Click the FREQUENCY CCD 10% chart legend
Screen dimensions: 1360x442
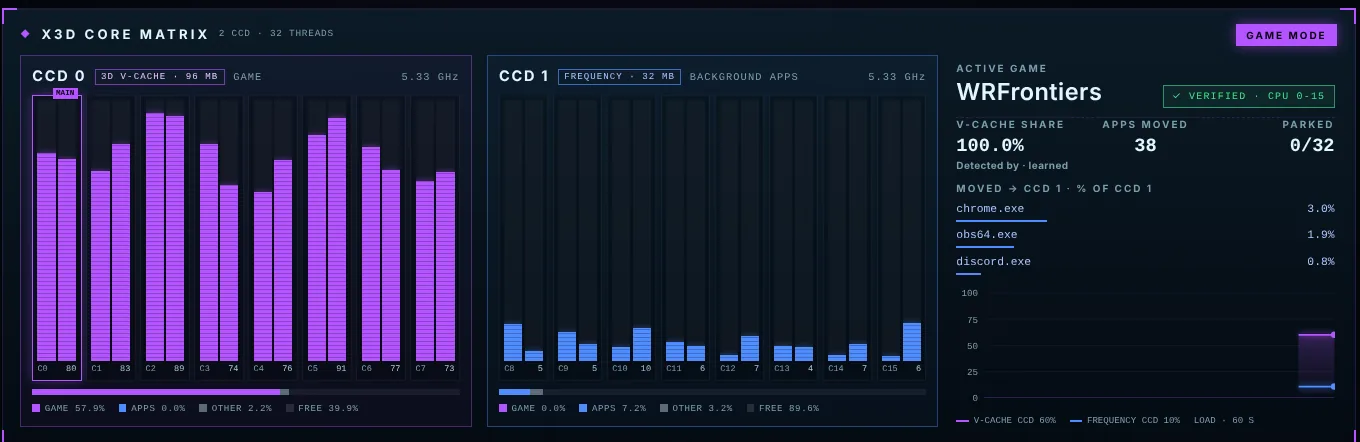(1125, 420)
